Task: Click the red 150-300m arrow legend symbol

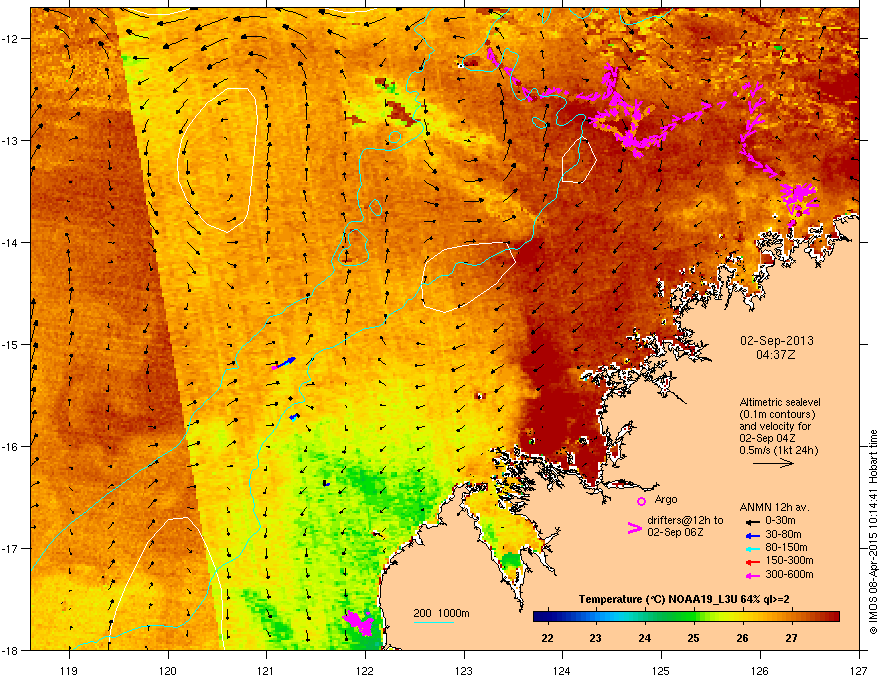Action: [753, 561]
